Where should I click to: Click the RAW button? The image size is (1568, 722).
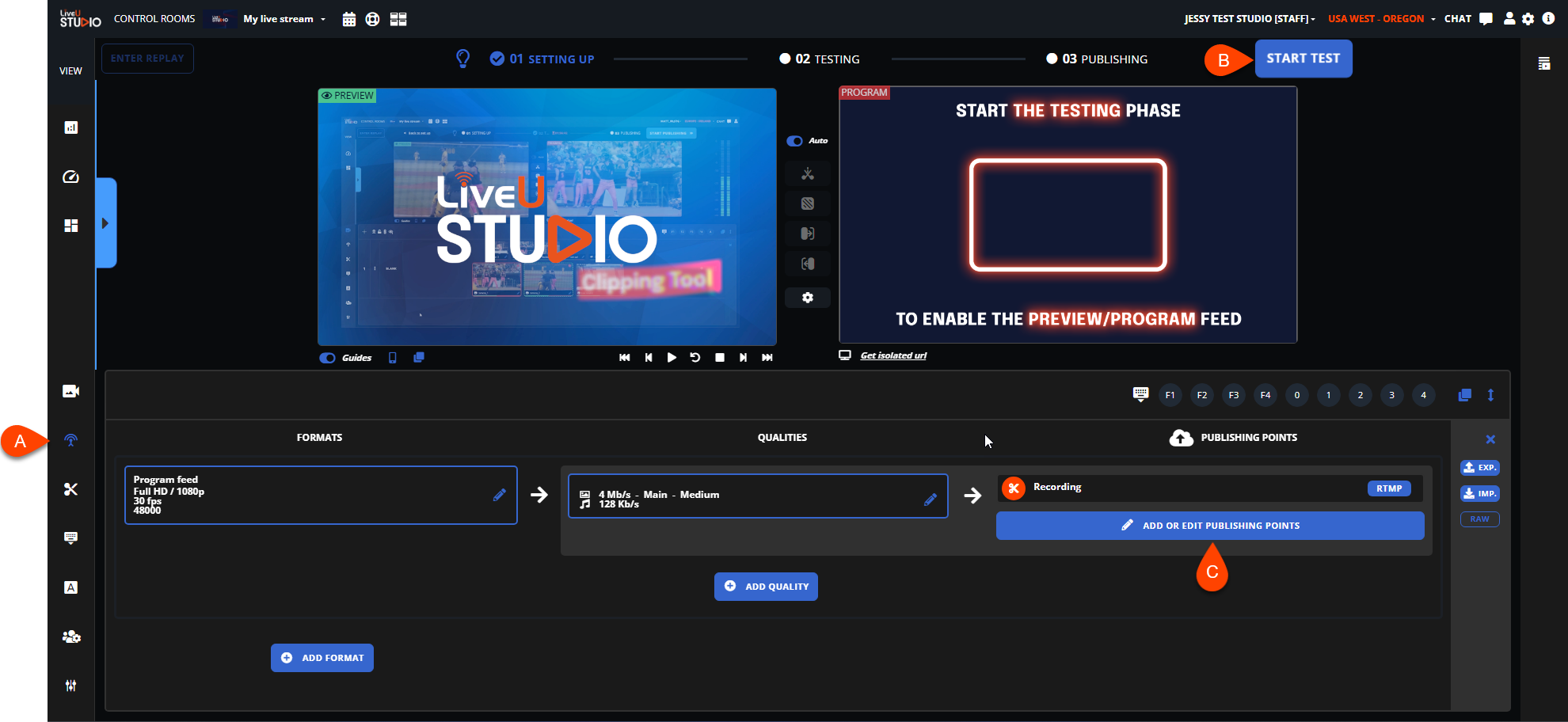click(1480, 519)
